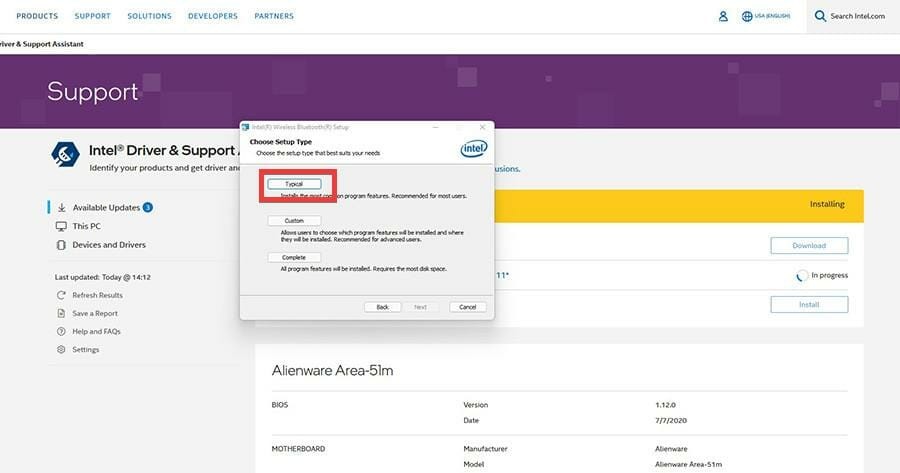
Task: Open the PARTNERS menu
Action: coord(274,16)
